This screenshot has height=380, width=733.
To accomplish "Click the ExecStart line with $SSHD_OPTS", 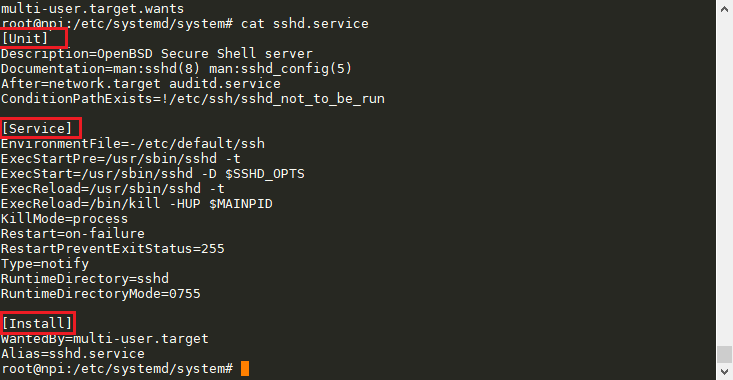I will (x=152, y=174).
